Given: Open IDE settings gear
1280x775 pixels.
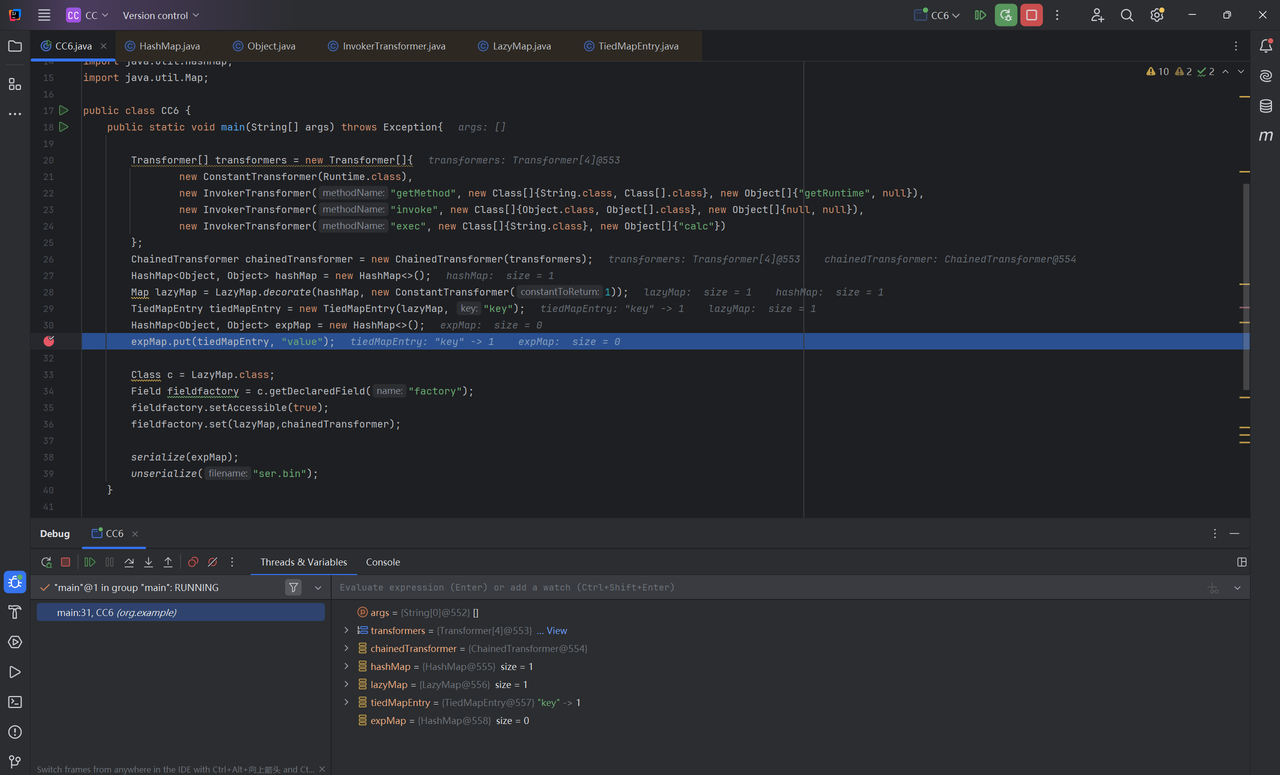Looking at the screenshot, I should (1157, 15).
